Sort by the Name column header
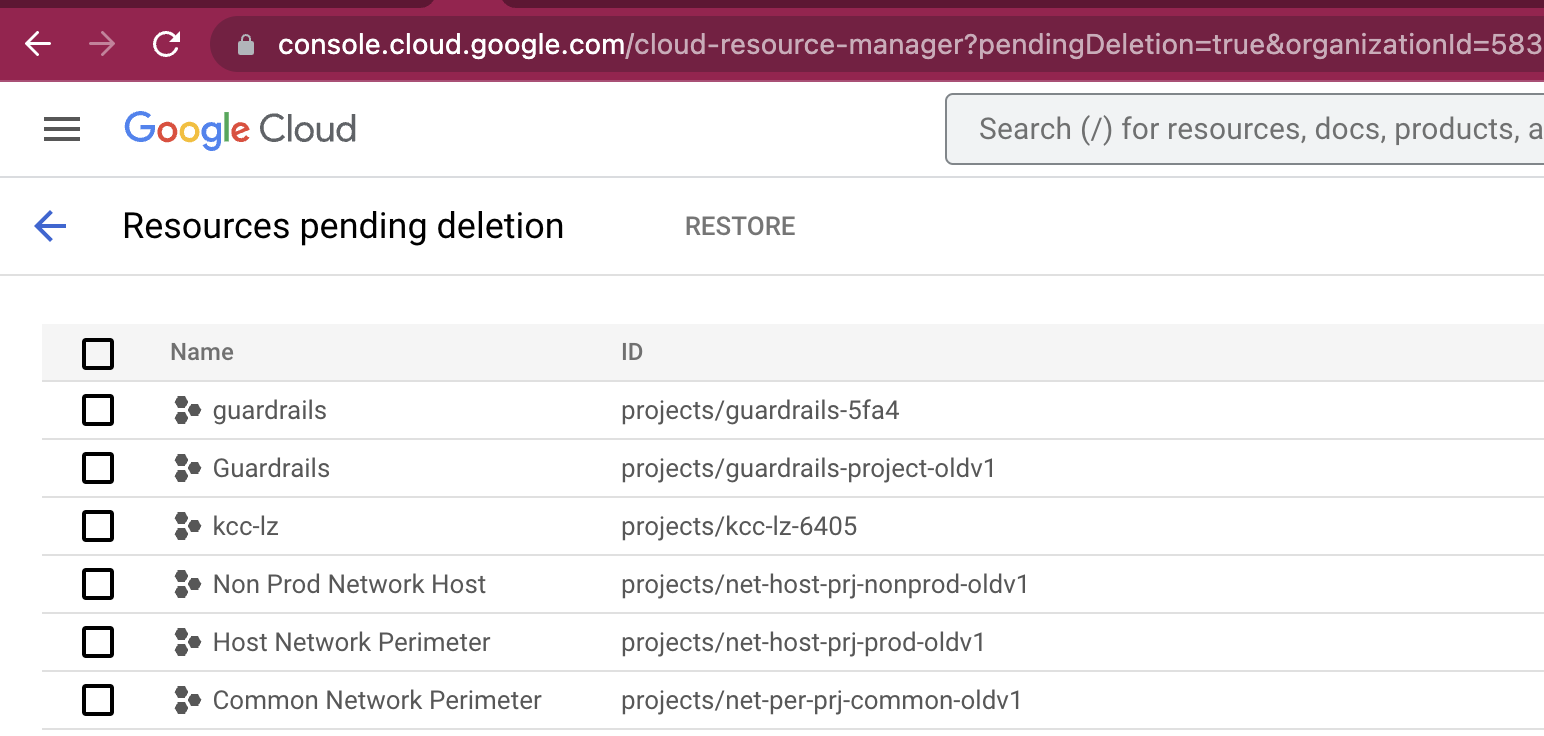Screen dimensions: 1544x736 (x=202, y=352)
